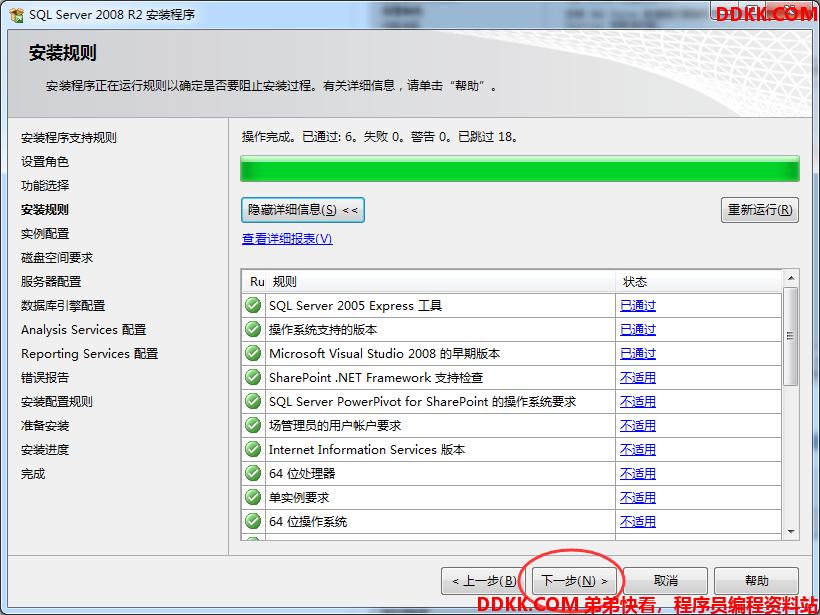Click check icon for SQL Server PowerPivot for SharePoint row
This screenshot has width=820, height=615.
pyautogui.click(x=253, y=401)
